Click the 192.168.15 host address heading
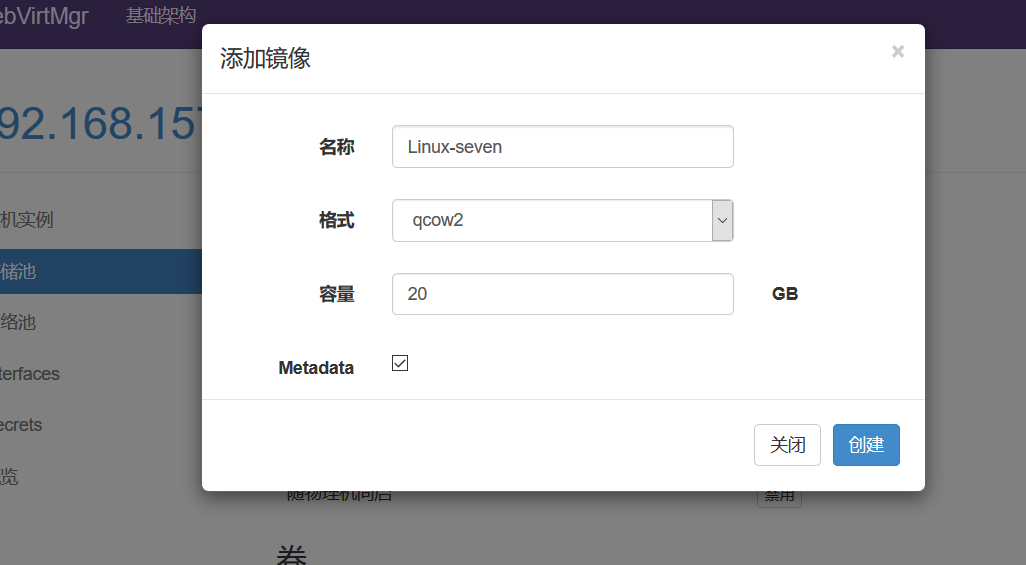The image size is (1026, 565). (99, 123)
